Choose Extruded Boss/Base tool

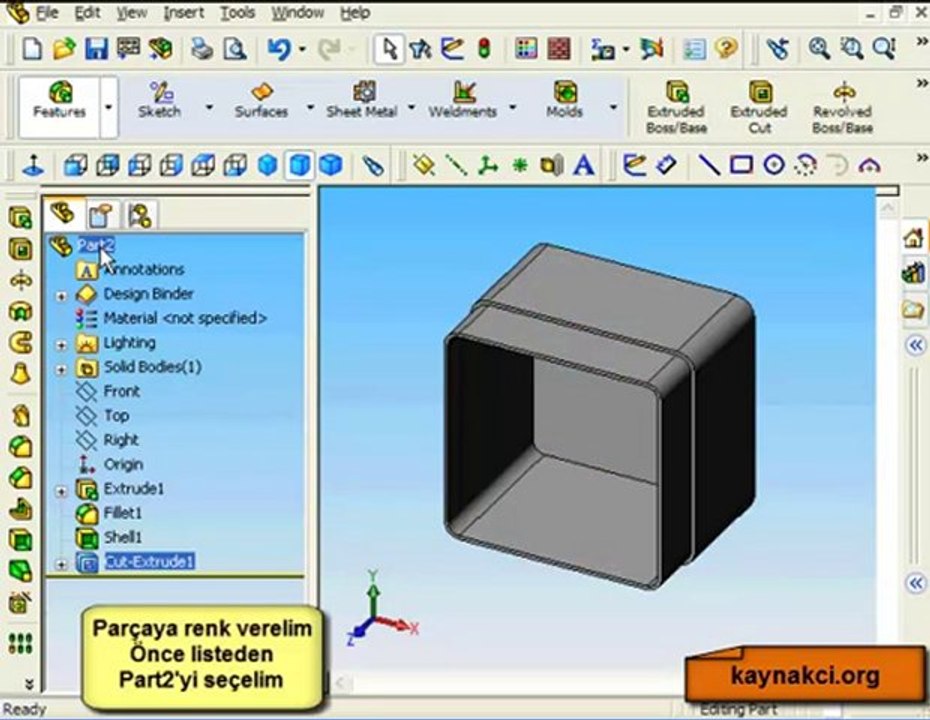676,107
